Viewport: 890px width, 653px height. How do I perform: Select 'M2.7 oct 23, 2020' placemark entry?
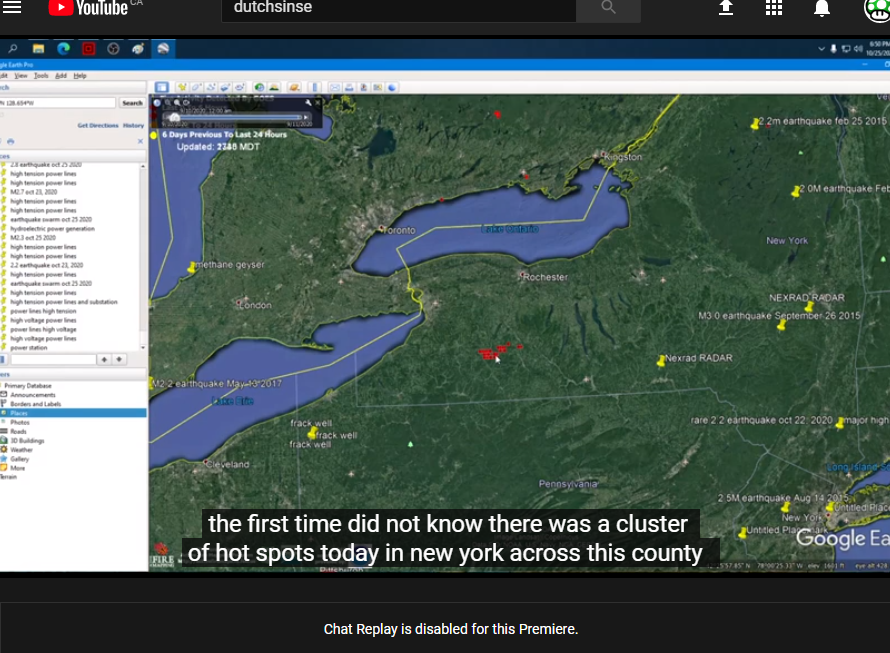pyautogui.click(x=33, y=192)
